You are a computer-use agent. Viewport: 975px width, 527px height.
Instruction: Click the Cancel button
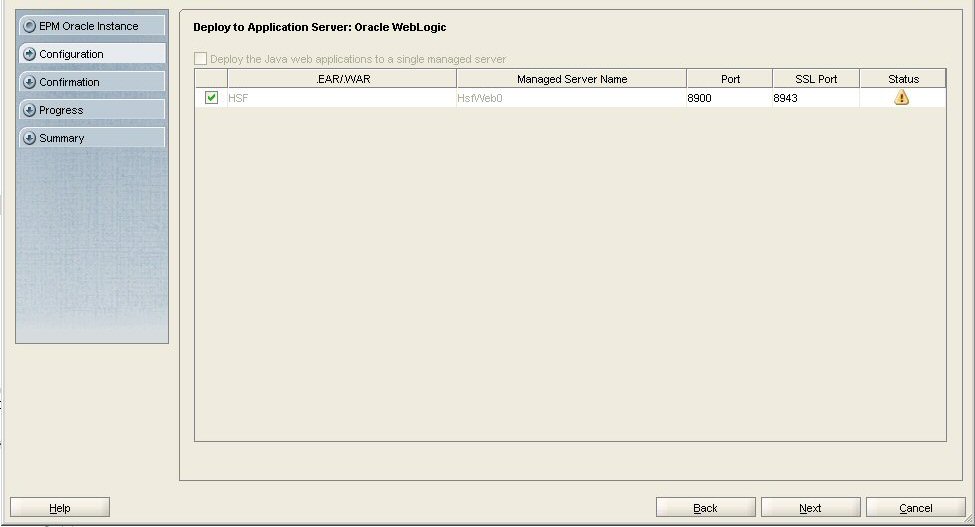916,508
